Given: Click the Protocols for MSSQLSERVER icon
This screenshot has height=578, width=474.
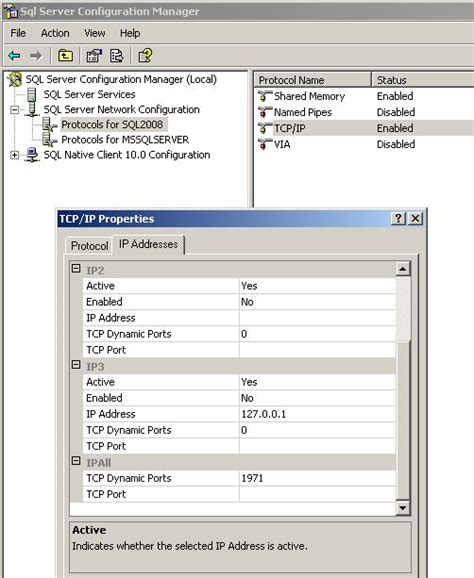Looking at the screenshot, I should click(49, 140).
